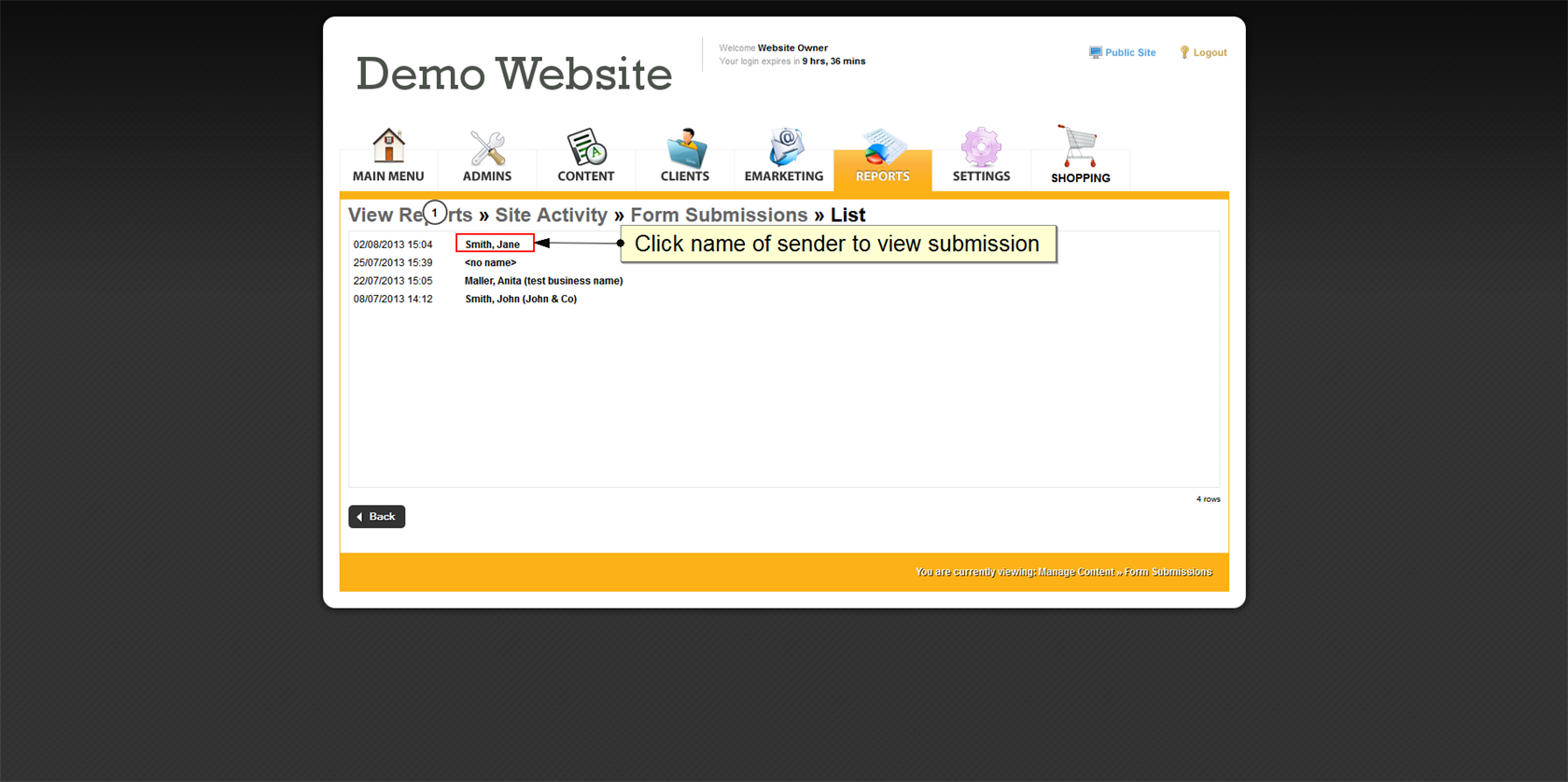Open Smith, Jane's form submission
This screenshot has height=782, width=1568.
(493, 244)
